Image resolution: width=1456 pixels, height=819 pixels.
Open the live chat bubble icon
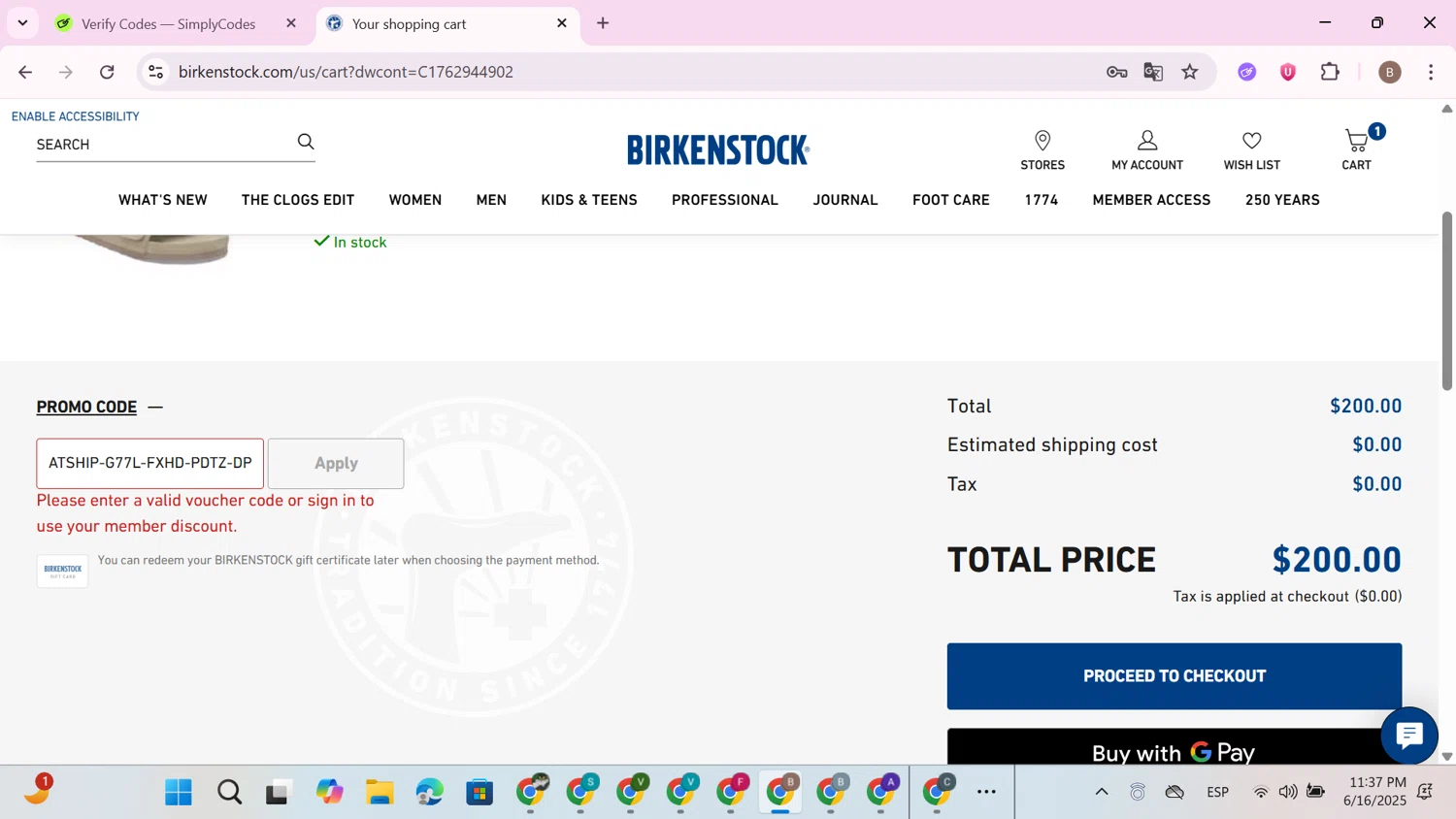(x=1409, y=736)
